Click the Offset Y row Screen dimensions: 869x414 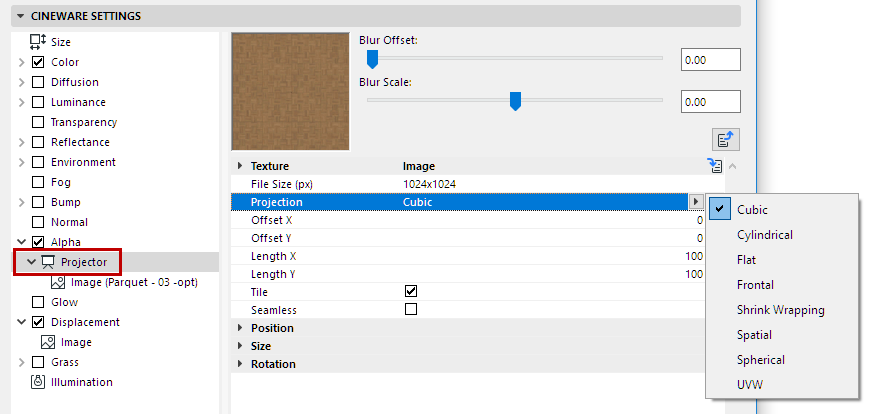point(467,238)
